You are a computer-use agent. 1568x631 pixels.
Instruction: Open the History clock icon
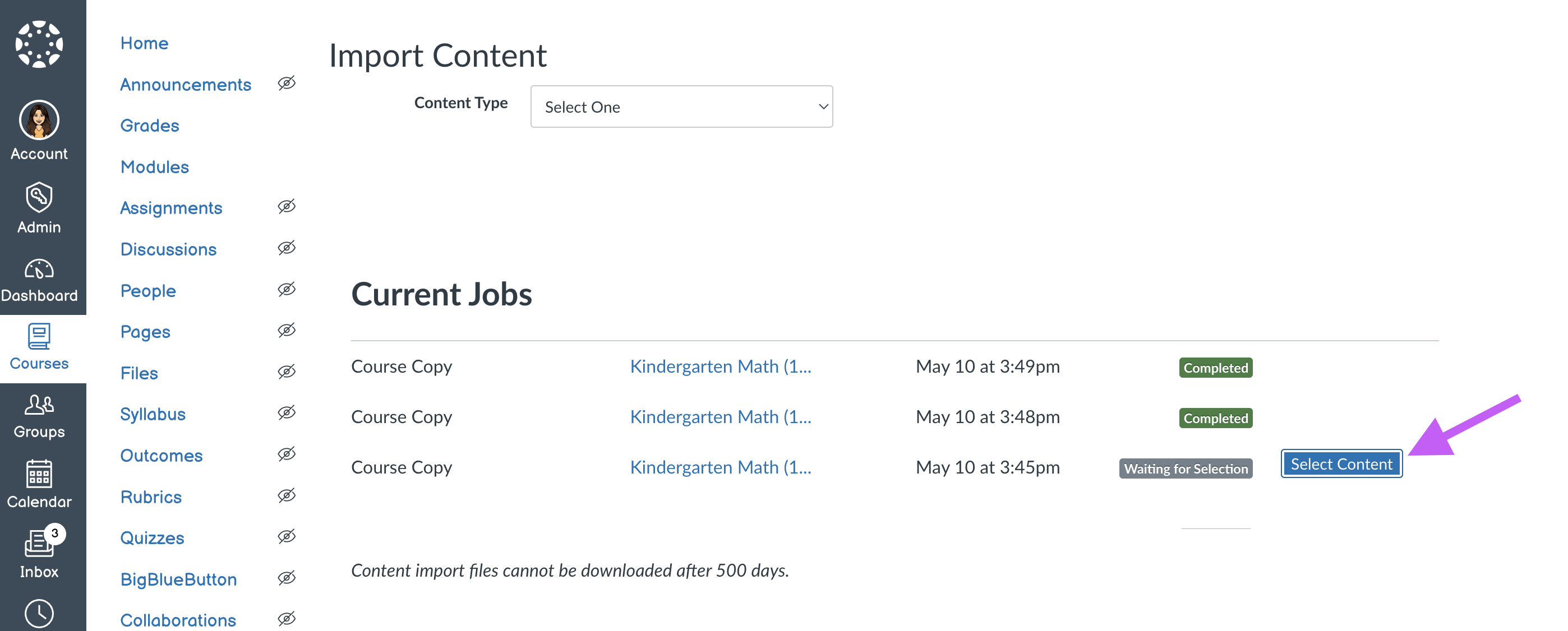coord(39,614)
